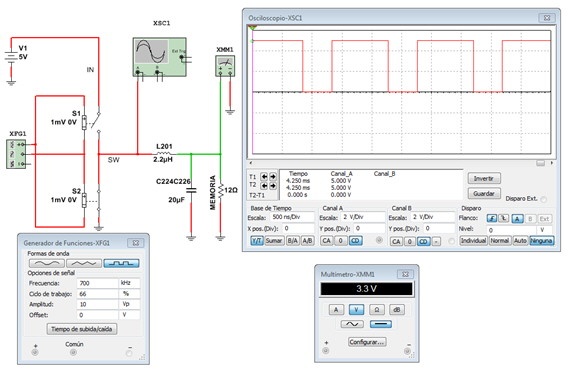571x378 pixels.
Task: Click the oscilloscope horizontal scrollbar
Action: 401,163
